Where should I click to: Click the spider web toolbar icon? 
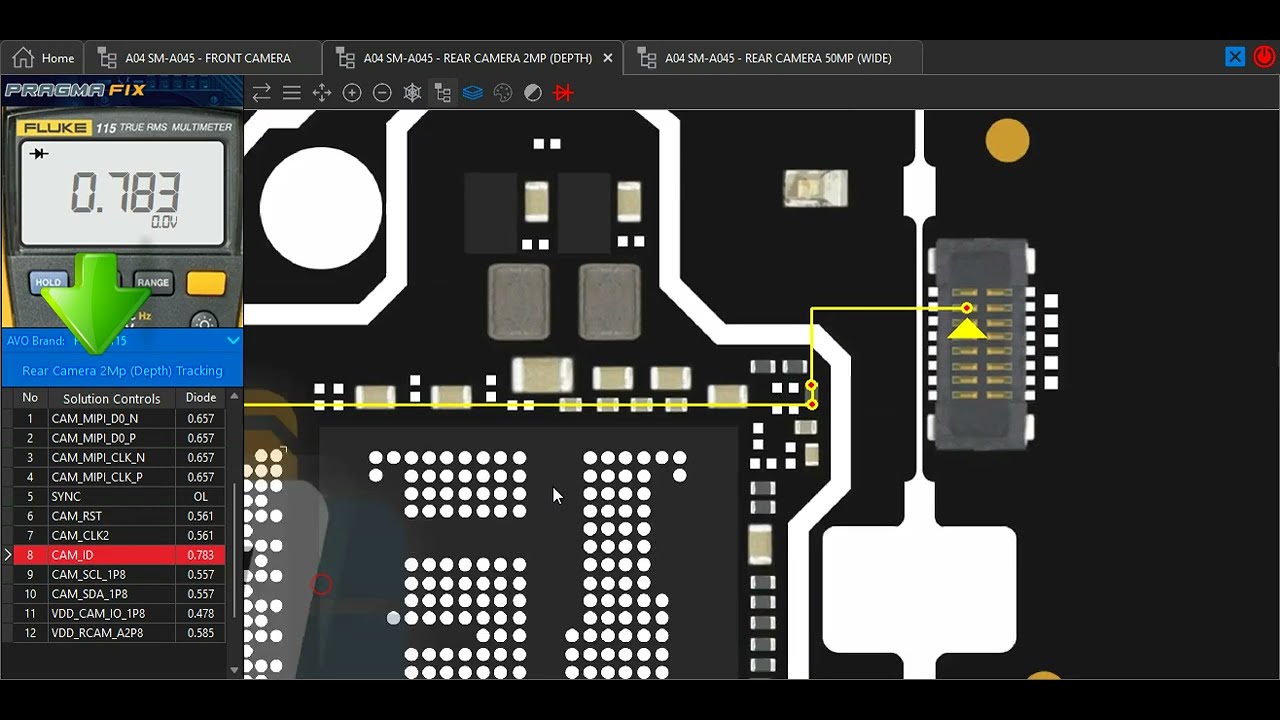[412, 93]
